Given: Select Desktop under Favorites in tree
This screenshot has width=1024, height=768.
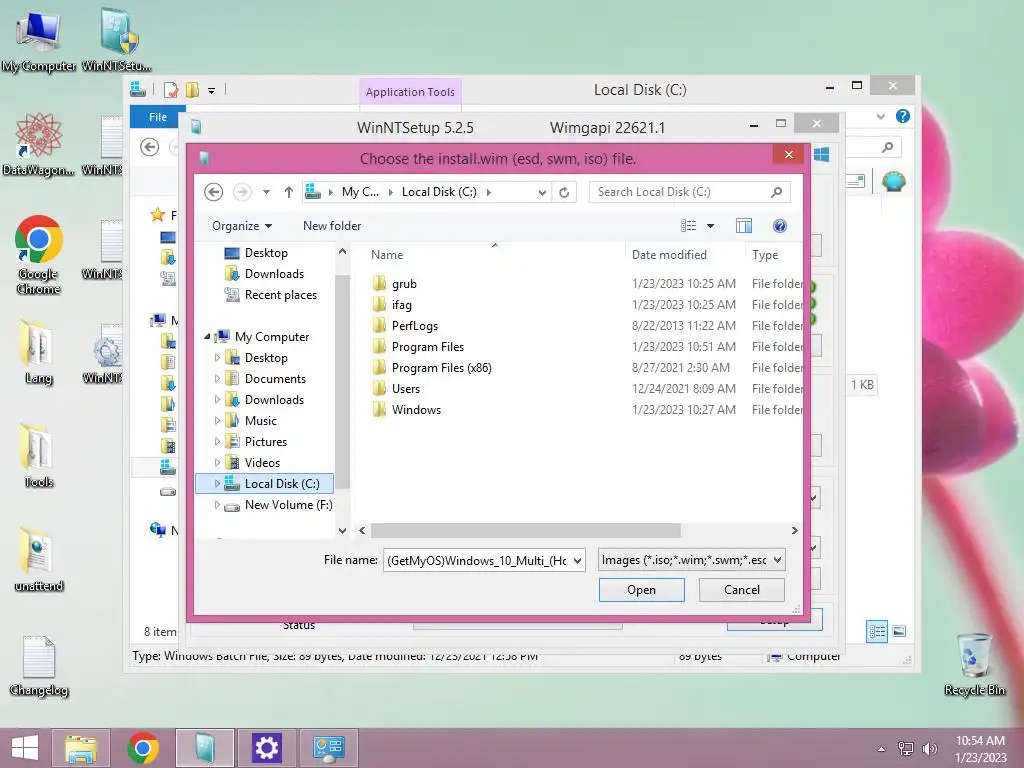Looking at the screenshot, I should click(266, 253).
